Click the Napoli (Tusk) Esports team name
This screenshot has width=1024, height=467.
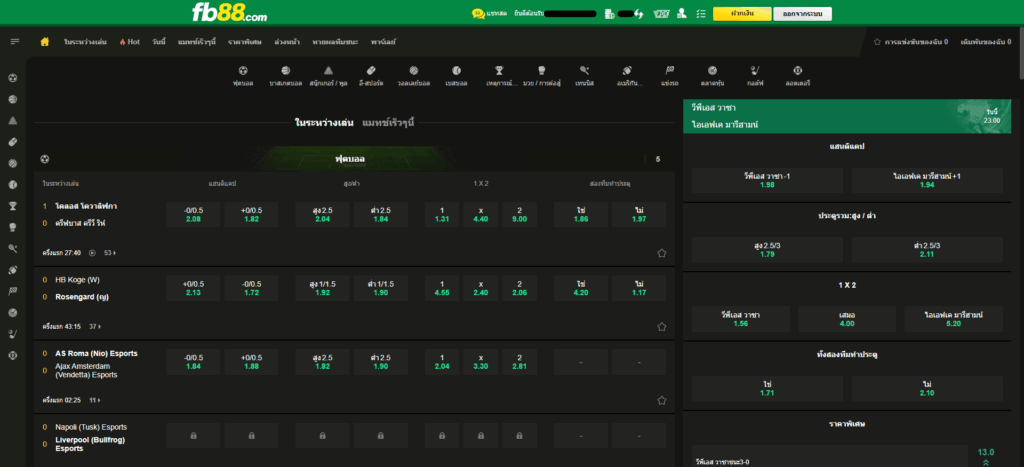coord(91,427)
